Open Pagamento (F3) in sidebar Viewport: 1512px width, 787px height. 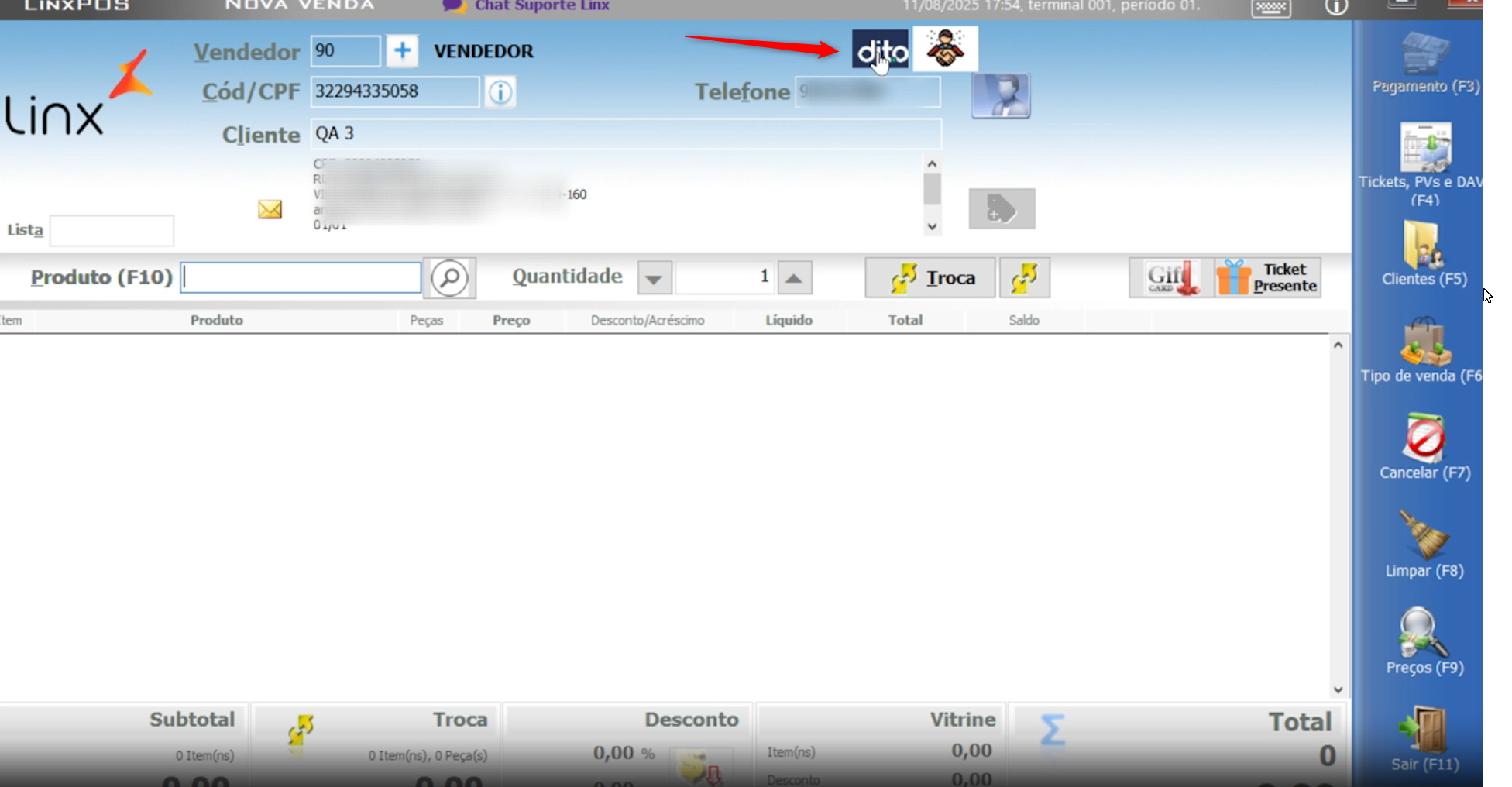(x=1425, y=64)
